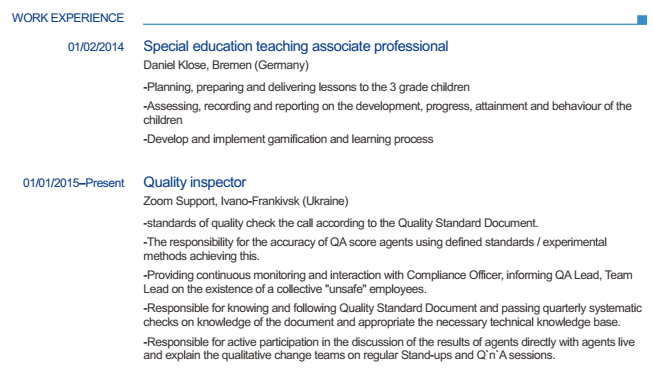Click the WORK EXPERIENCE section heading
Viewport: 653px width, 375px height.
coord(68,18)
